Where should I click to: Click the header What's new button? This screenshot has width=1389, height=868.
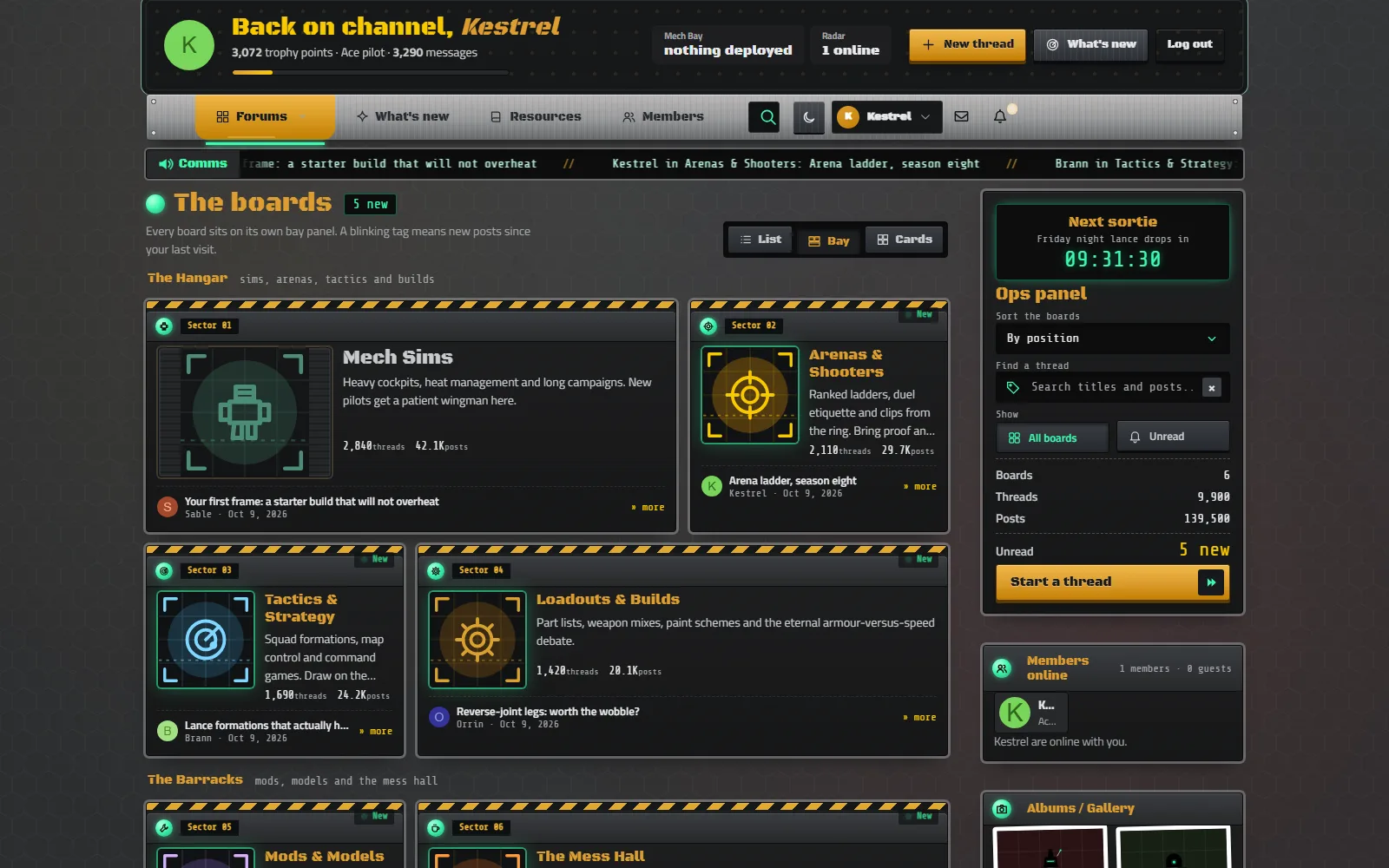(x=1091, y=44)
